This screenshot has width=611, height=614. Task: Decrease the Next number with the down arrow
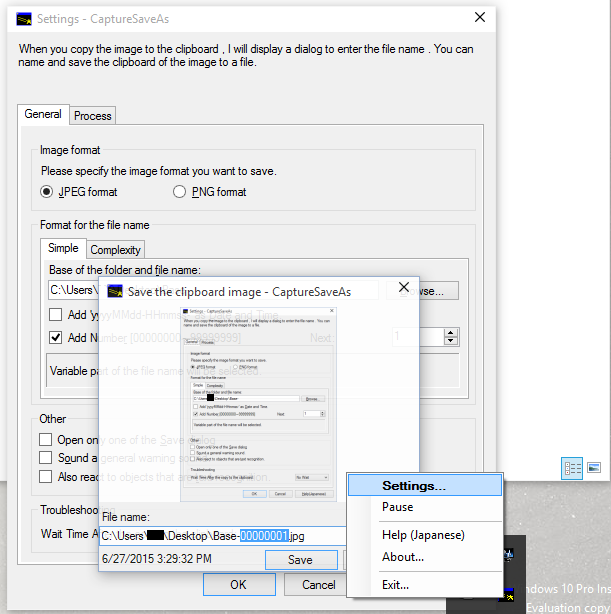click(450, 341)
